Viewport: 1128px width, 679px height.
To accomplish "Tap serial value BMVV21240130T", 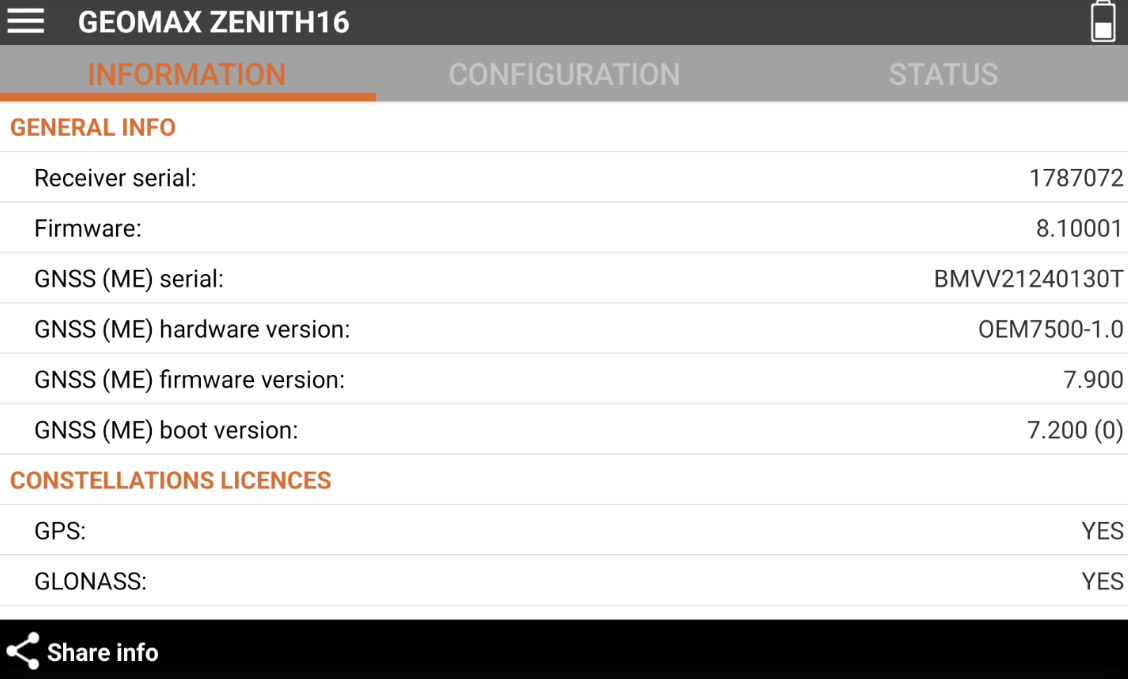I will (1028, 279).
